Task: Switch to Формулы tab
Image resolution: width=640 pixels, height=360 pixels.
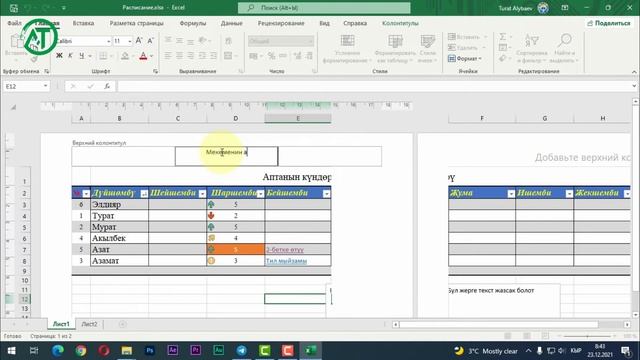Action: coord(193,23)
